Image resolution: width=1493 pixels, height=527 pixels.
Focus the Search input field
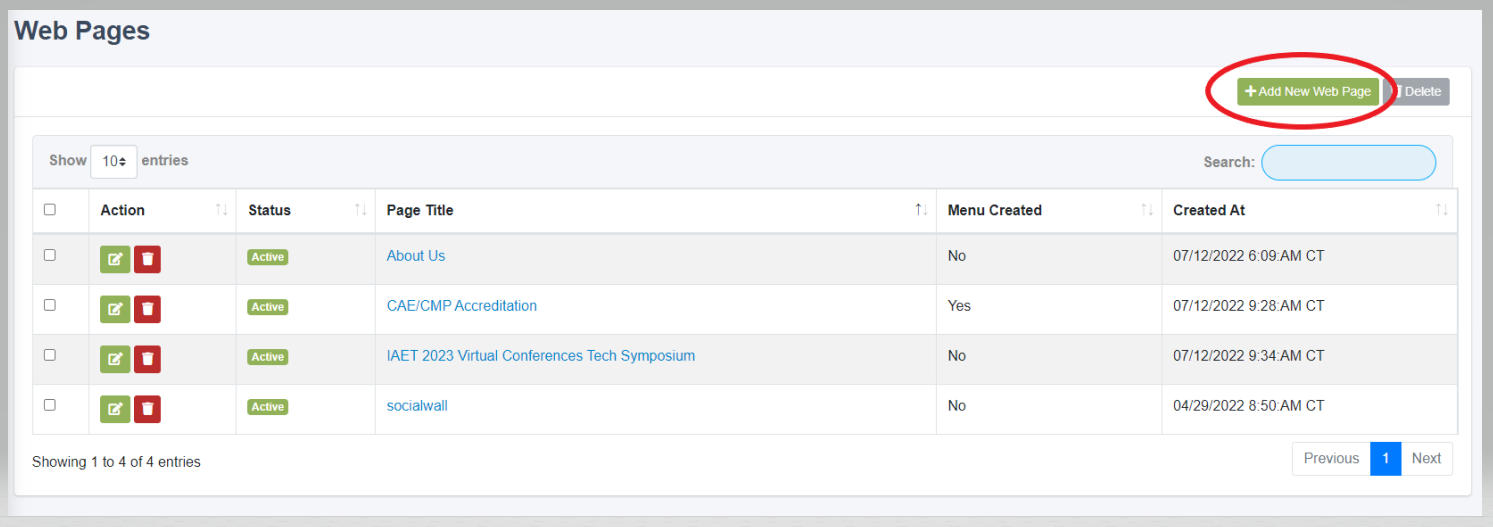pos(1348,162)
